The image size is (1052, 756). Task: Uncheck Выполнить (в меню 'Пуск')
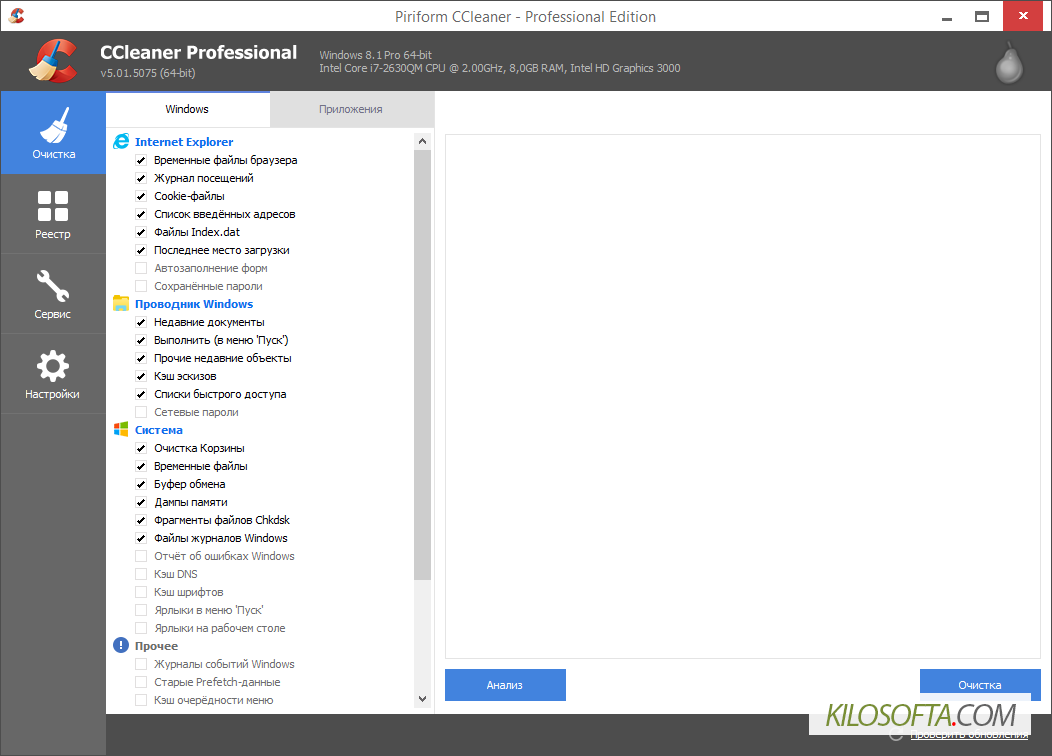141,340
